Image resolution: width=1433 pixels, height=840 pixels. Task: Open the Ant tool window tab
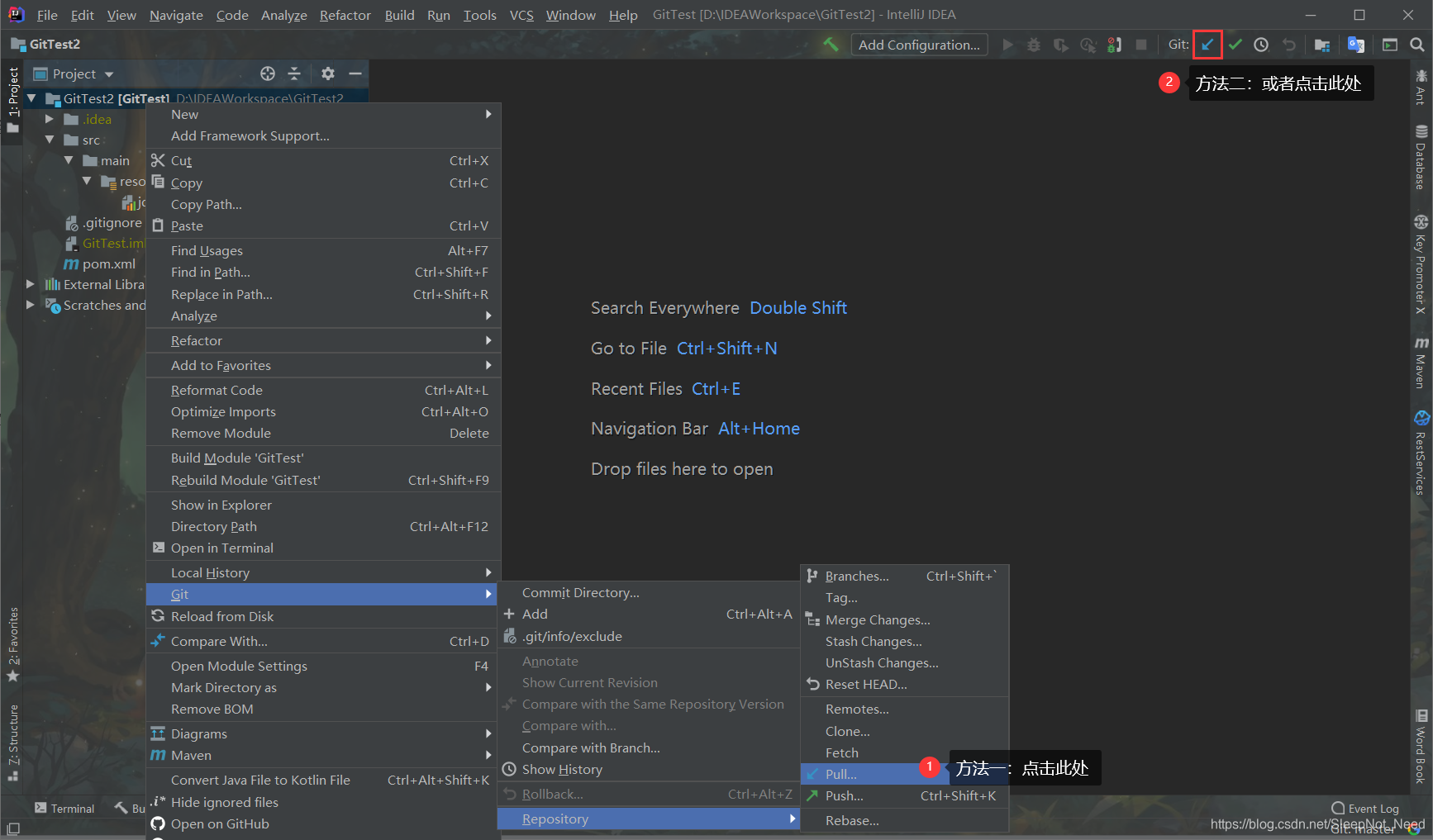1421,87
